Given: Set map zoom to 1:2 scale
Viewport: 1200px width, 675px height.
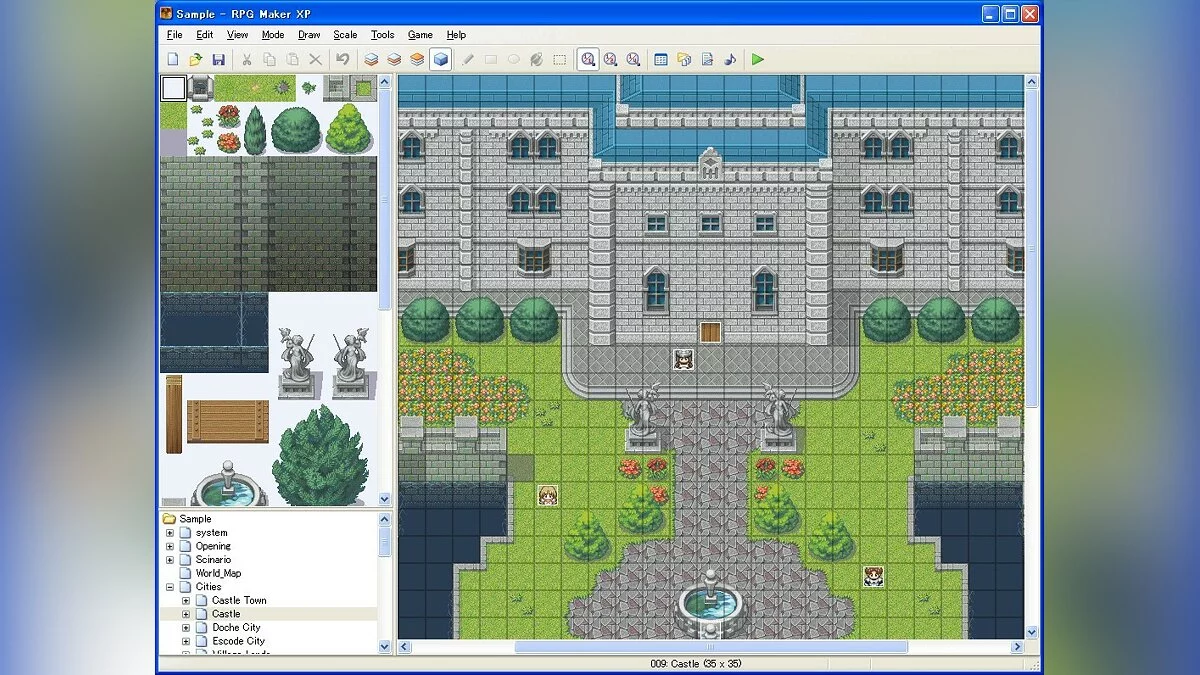Looking at the screenshot, I should (x=610, y=60).
